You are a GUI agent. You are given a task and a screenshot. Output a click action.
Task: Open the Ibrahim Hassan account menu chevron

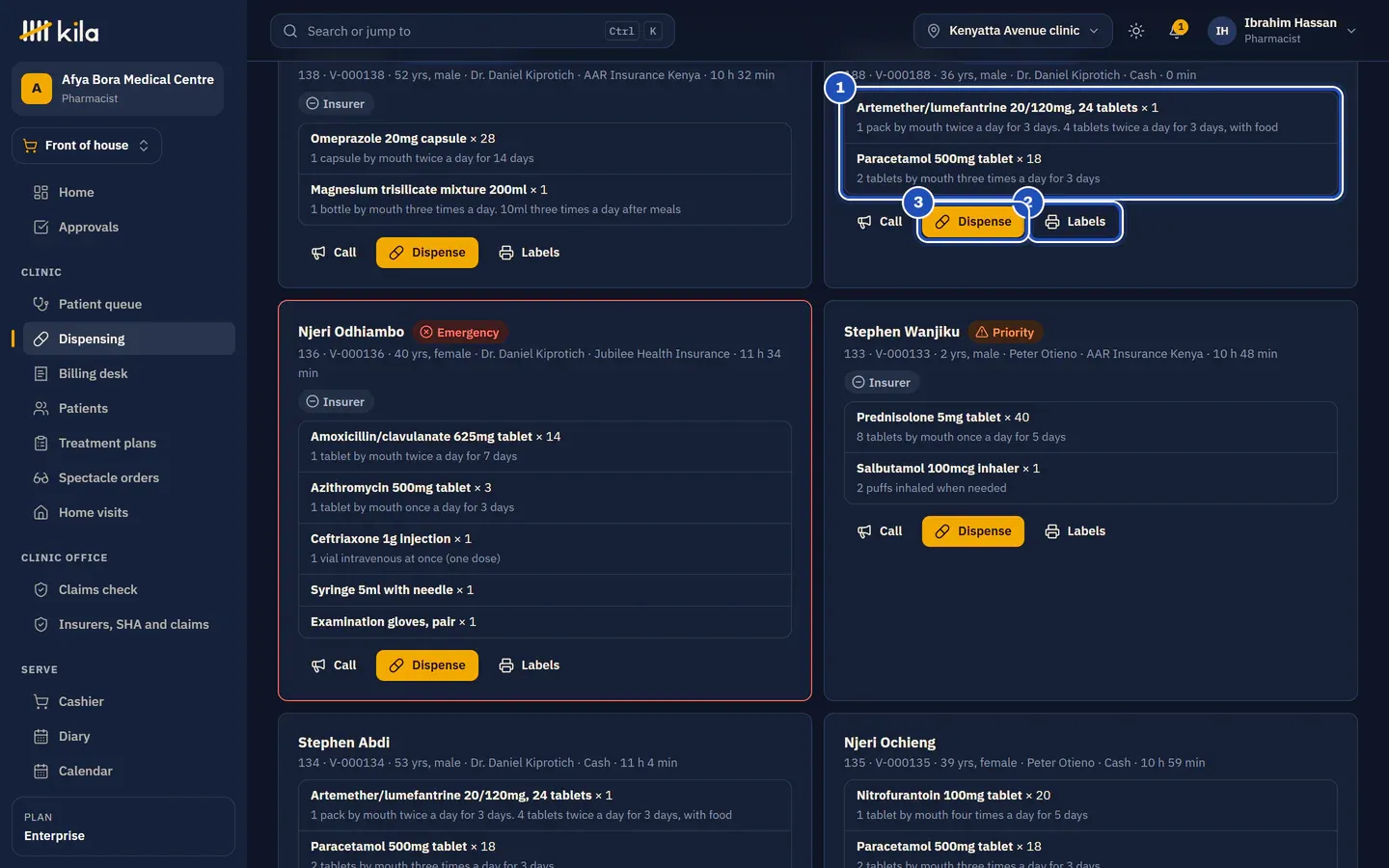(1351, 31)
